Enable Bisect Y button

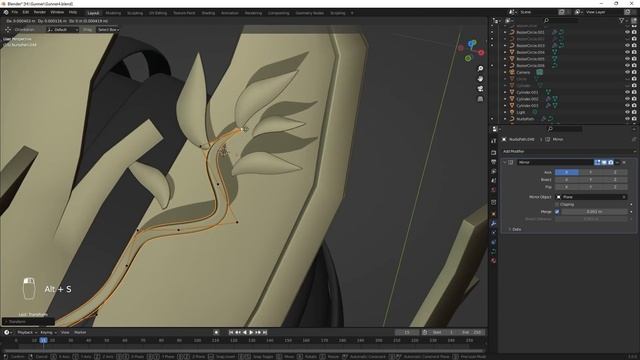(x=591, y=180)
